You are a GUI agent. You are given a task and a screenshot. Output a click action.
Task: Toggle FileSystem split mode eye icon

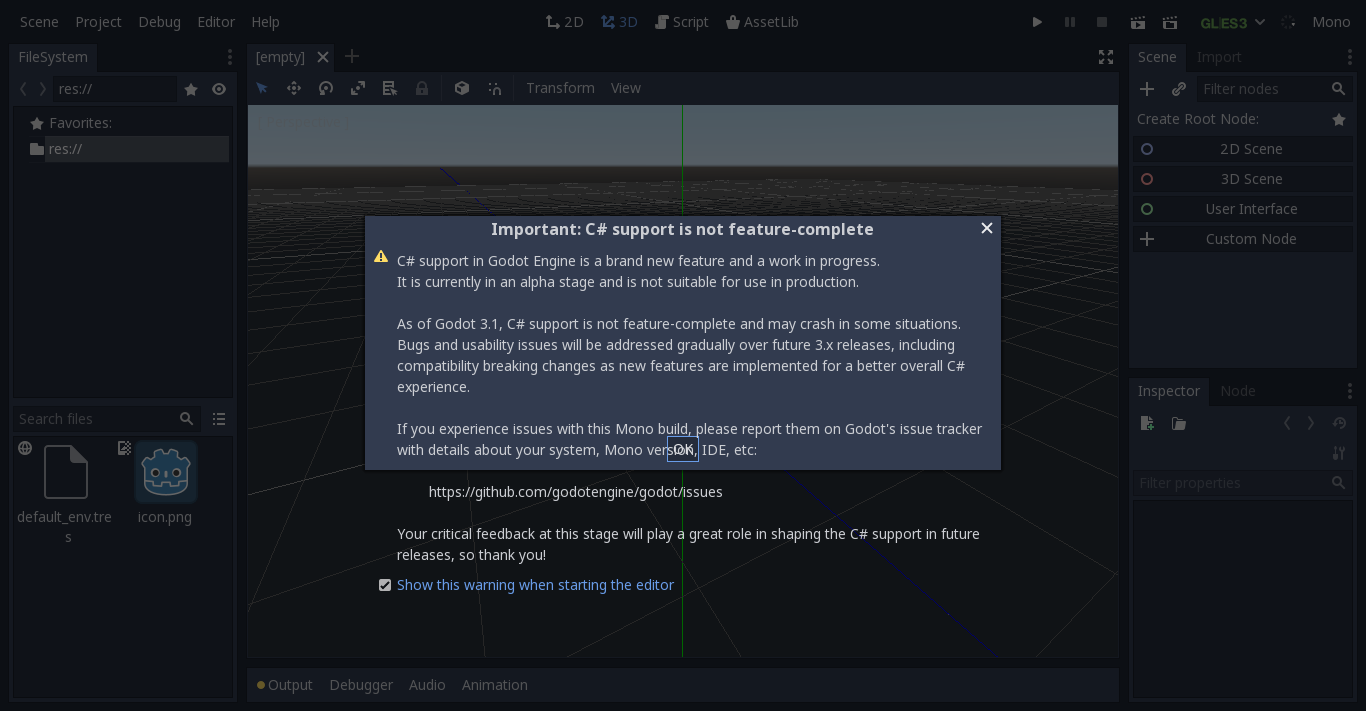point(219,89)
